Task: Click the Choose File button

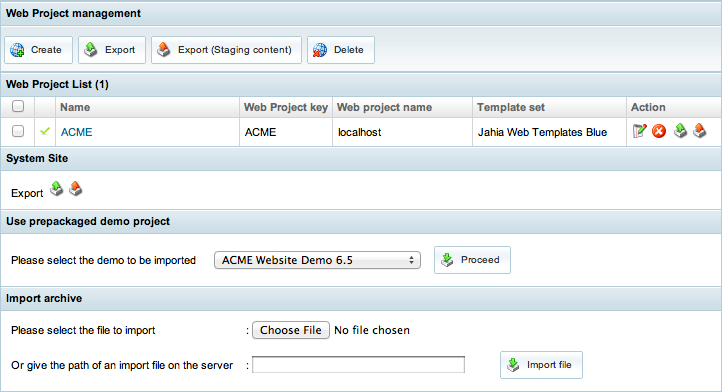Action: (x=291, y=330)
